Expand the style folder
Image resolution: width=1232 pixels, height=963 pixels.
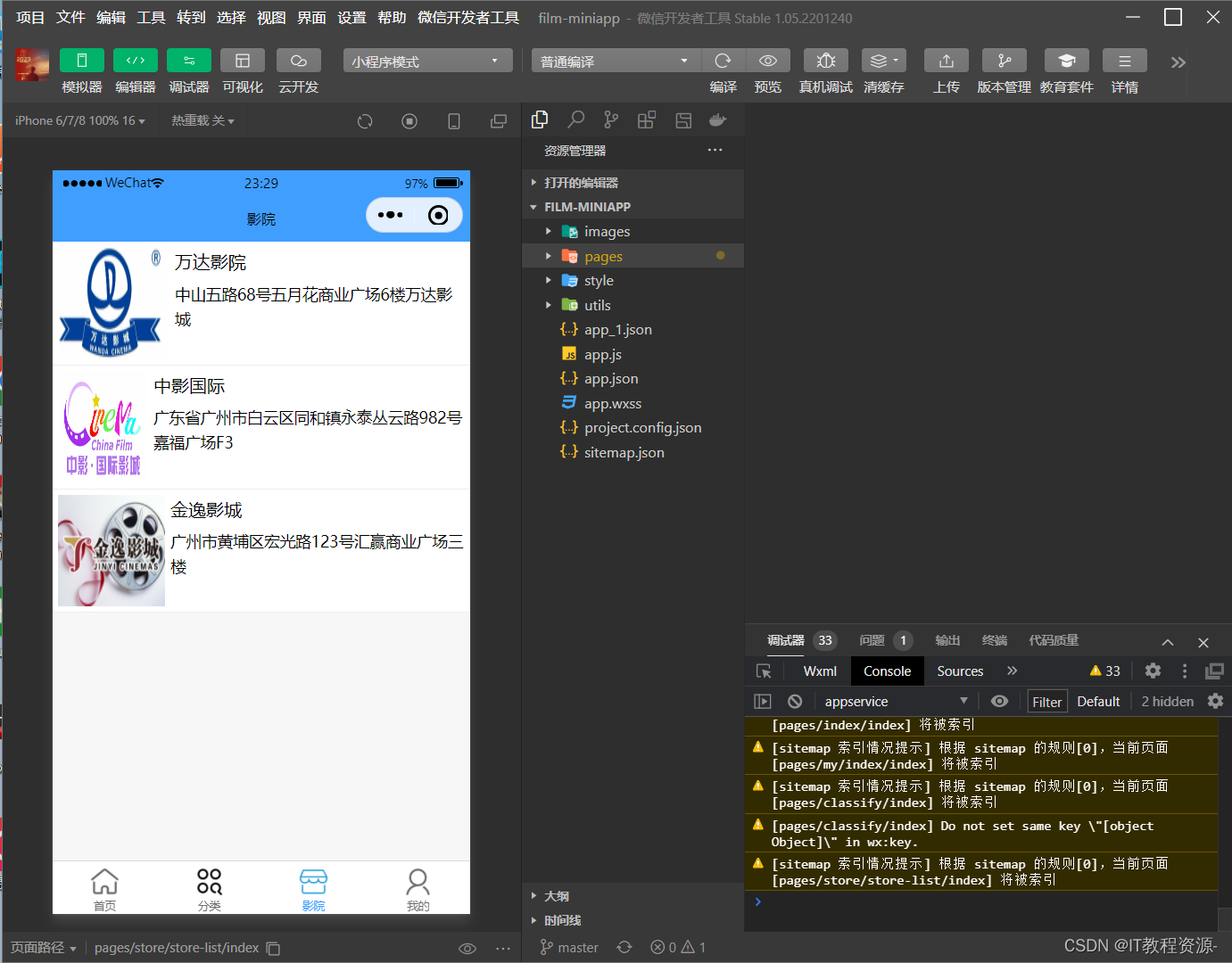click(x=633, y=280)
